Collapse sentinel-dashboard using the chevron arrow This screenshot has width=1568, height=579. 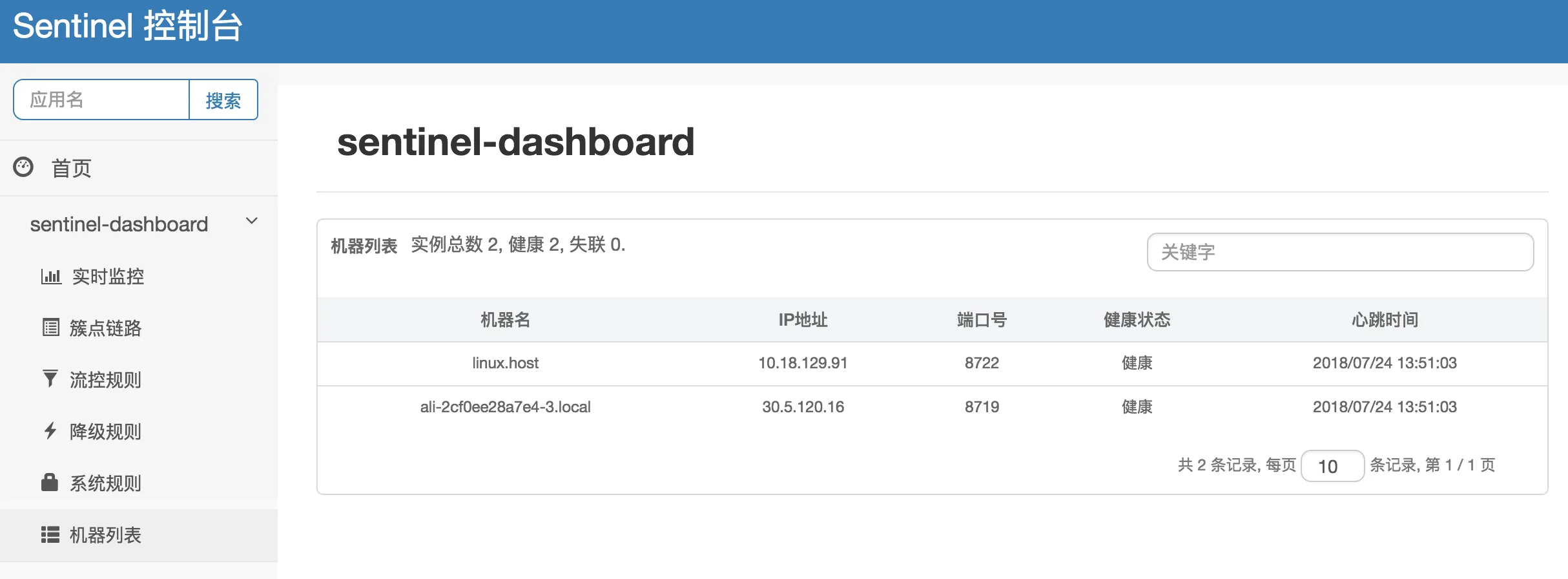pos(252,221)
